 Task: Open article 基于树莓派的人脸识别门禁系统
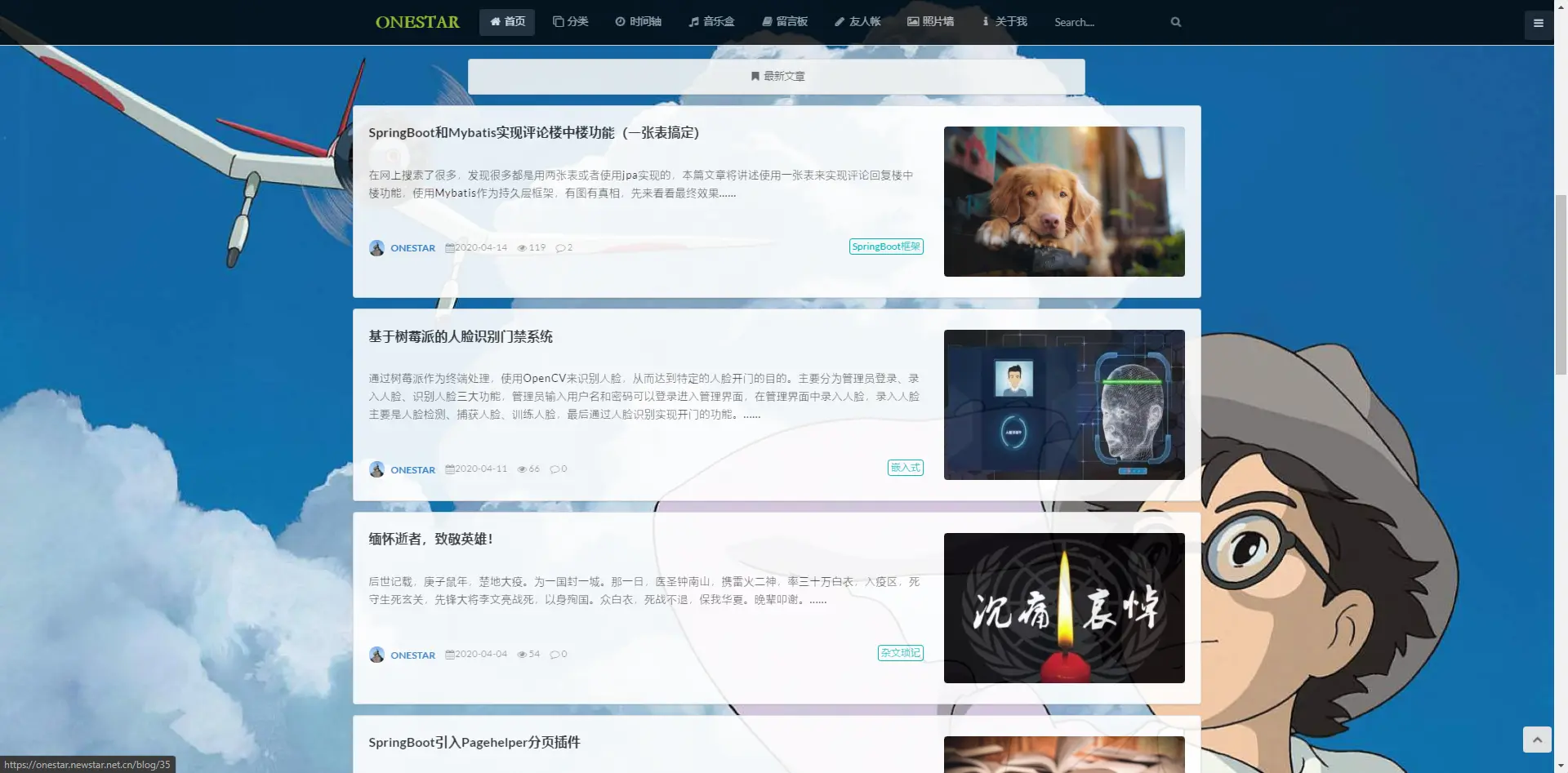[x=461, y=336]
